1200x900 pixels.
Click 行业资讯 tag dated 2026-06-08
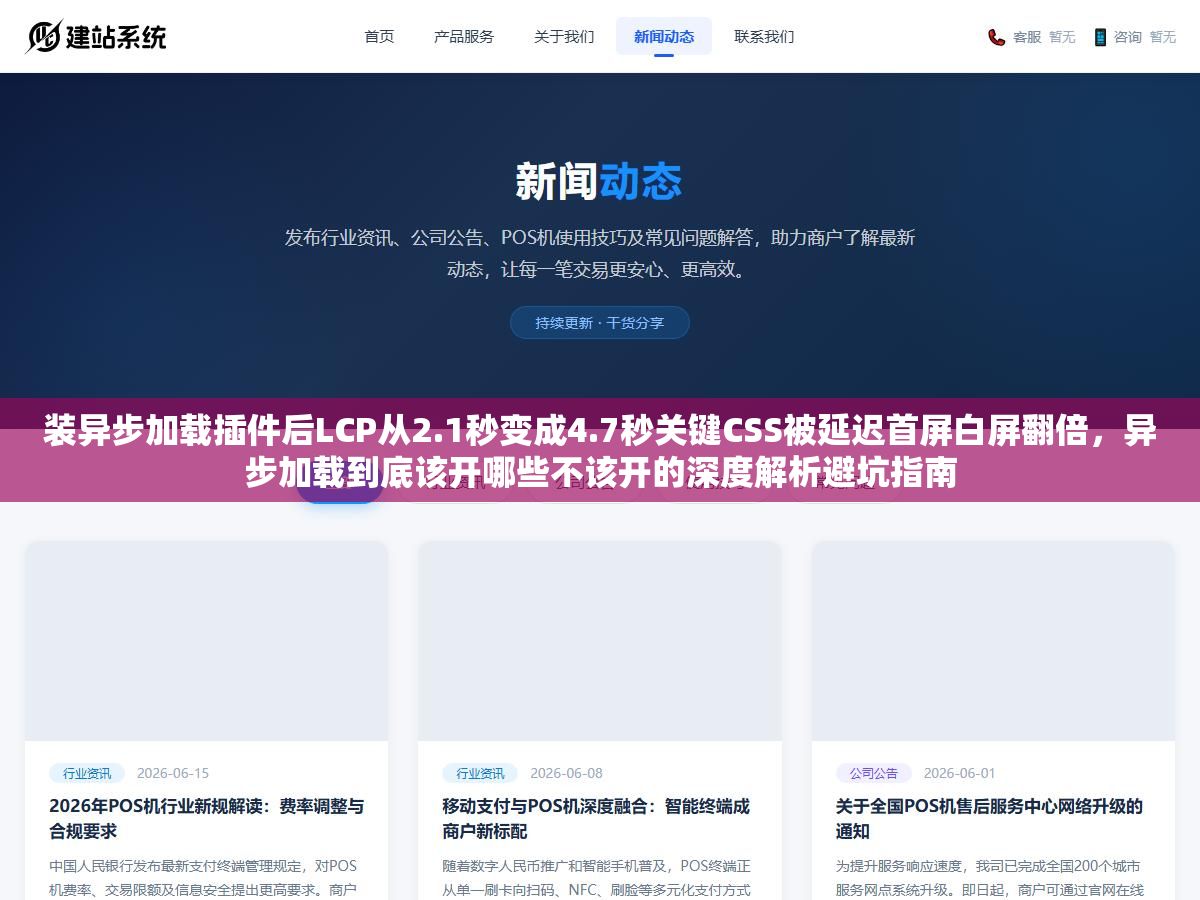point(480,773)
